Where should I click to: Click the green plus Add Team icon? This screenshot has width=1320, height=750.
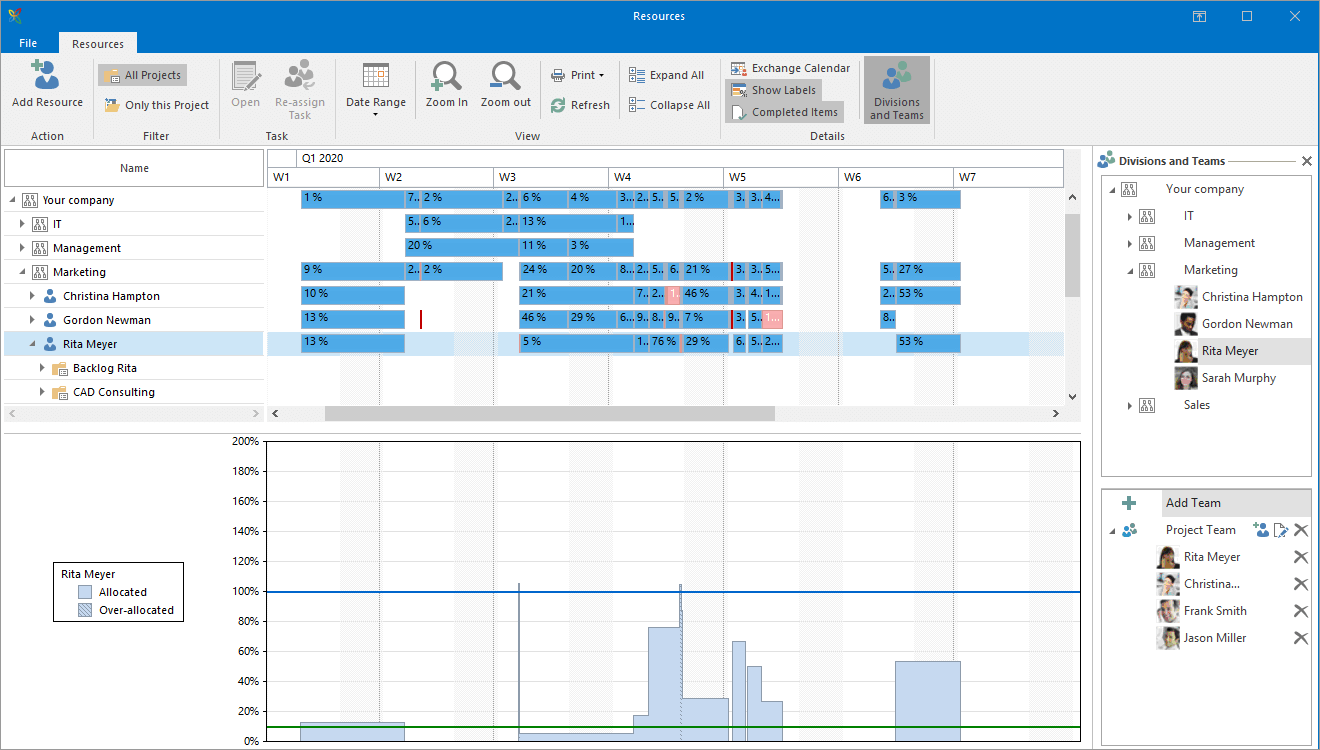pyautogui.click(x=1129, y=503)
